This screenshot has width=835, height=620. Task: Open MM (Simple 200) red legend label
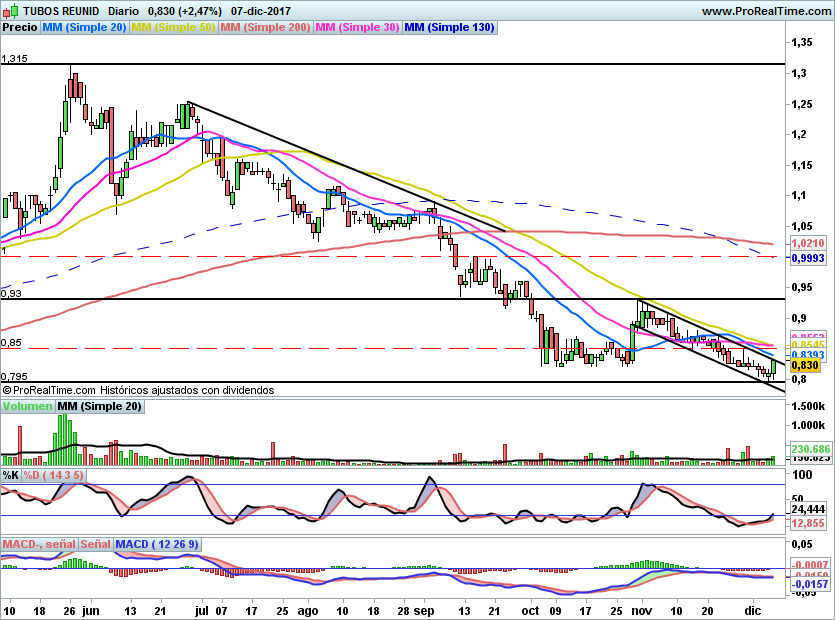coord(265,27)
